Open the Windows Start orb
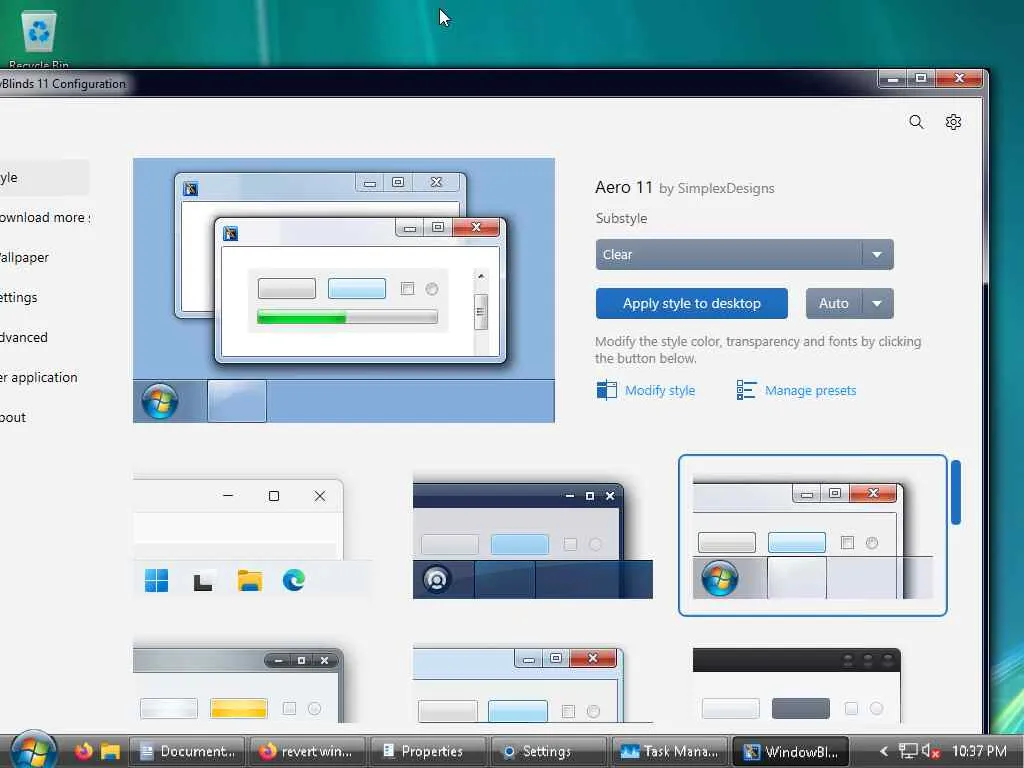This screenshot has width=1024, height=768. pyautogui.click(x=33, y=750)
